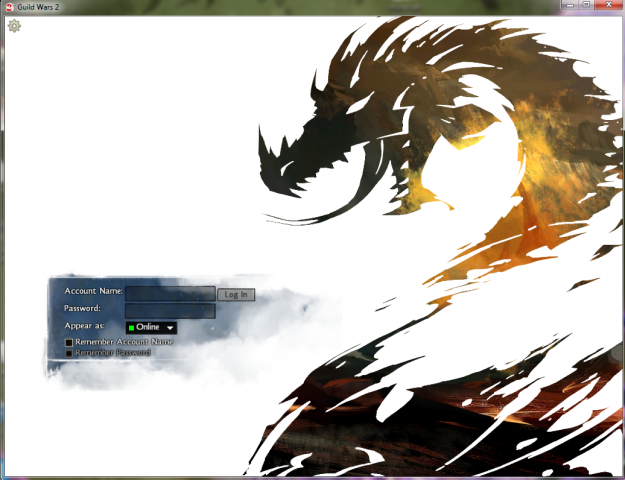This screenshot has height=480, width=625.
Task: Click inside the Password input field
Action: (x=170, y=311)
